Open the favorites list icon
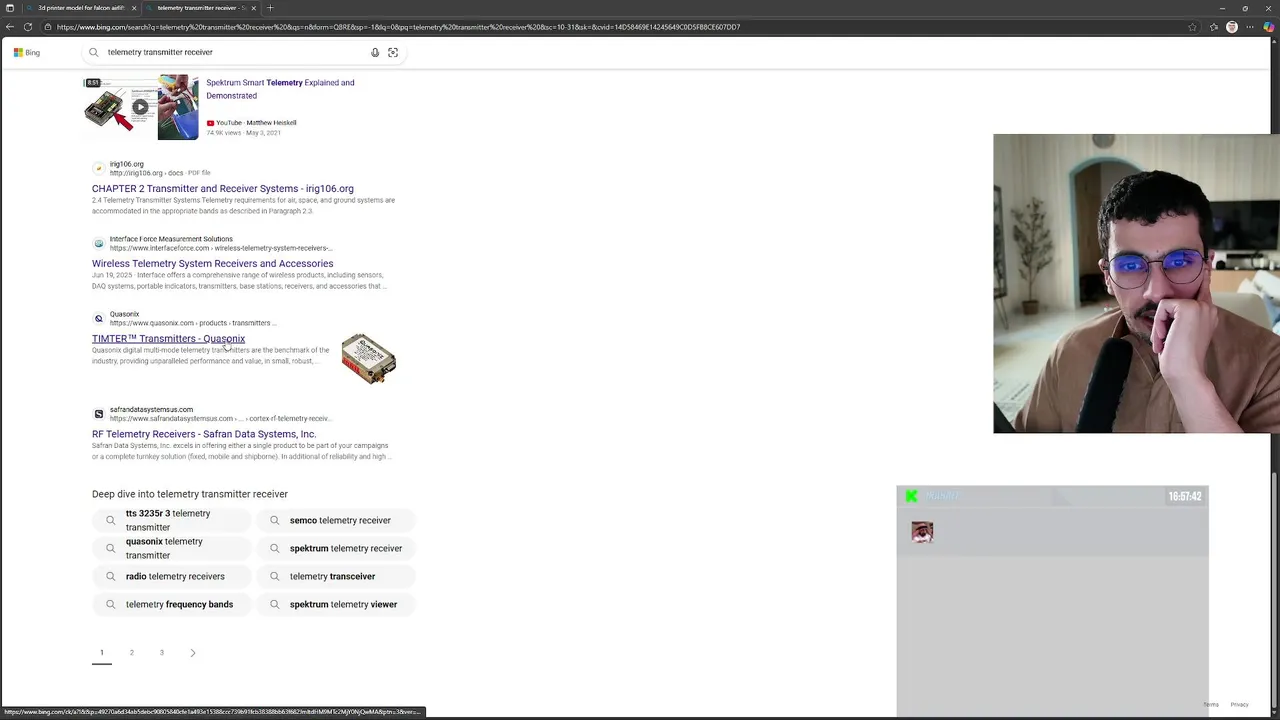 tap(1214, 27)
